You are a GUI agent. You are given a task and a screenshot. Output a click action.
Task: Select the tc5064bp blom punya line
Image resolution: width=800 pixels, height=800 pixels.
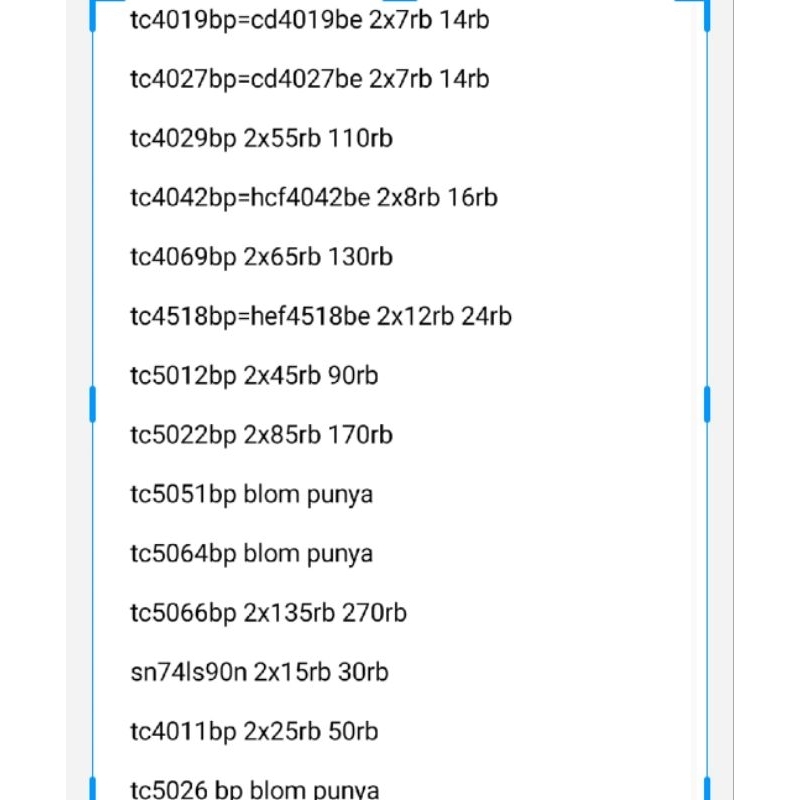[x=251, y=554]
